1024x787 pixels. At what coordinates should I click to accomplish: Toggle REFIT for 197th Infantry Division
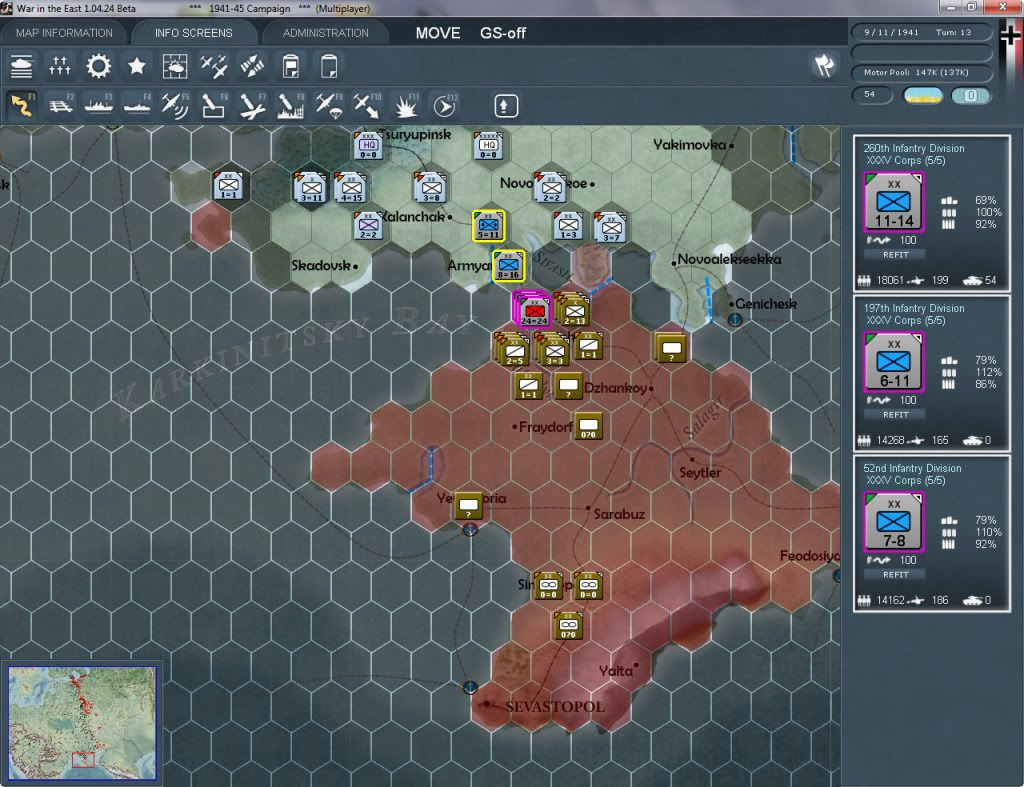(895, 415)
